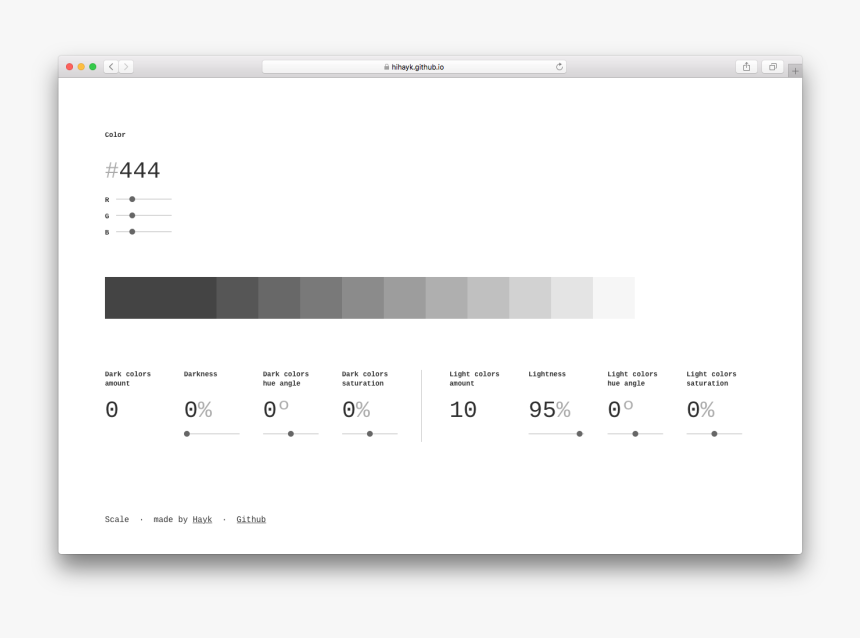Move the Dark colors hue angle slider

pyautogui.click(x=291, y=434)
